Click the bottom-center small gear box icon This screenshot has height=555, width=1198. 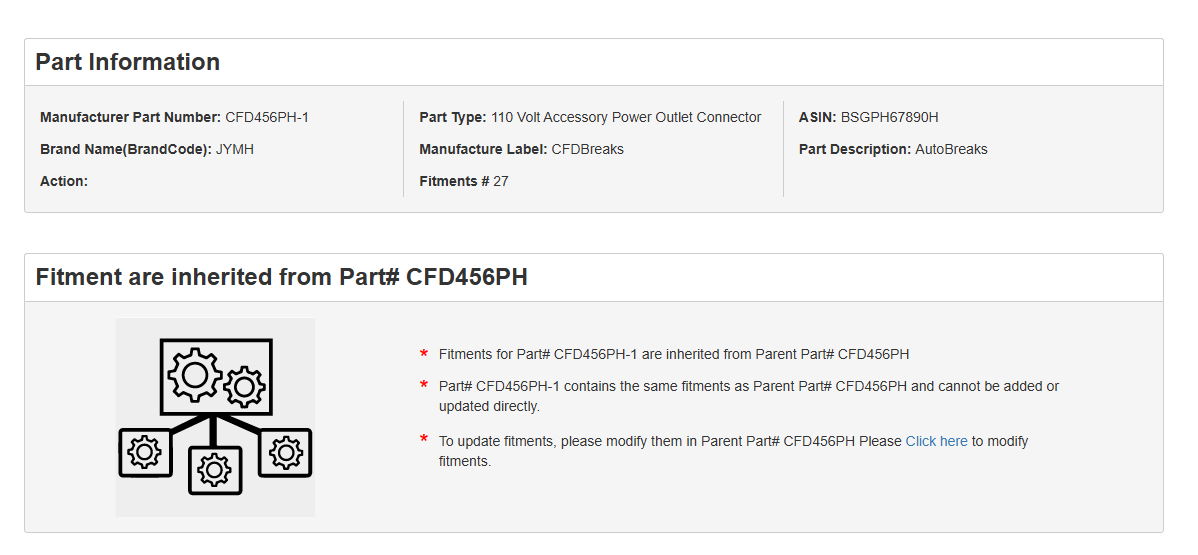point(215,470)
